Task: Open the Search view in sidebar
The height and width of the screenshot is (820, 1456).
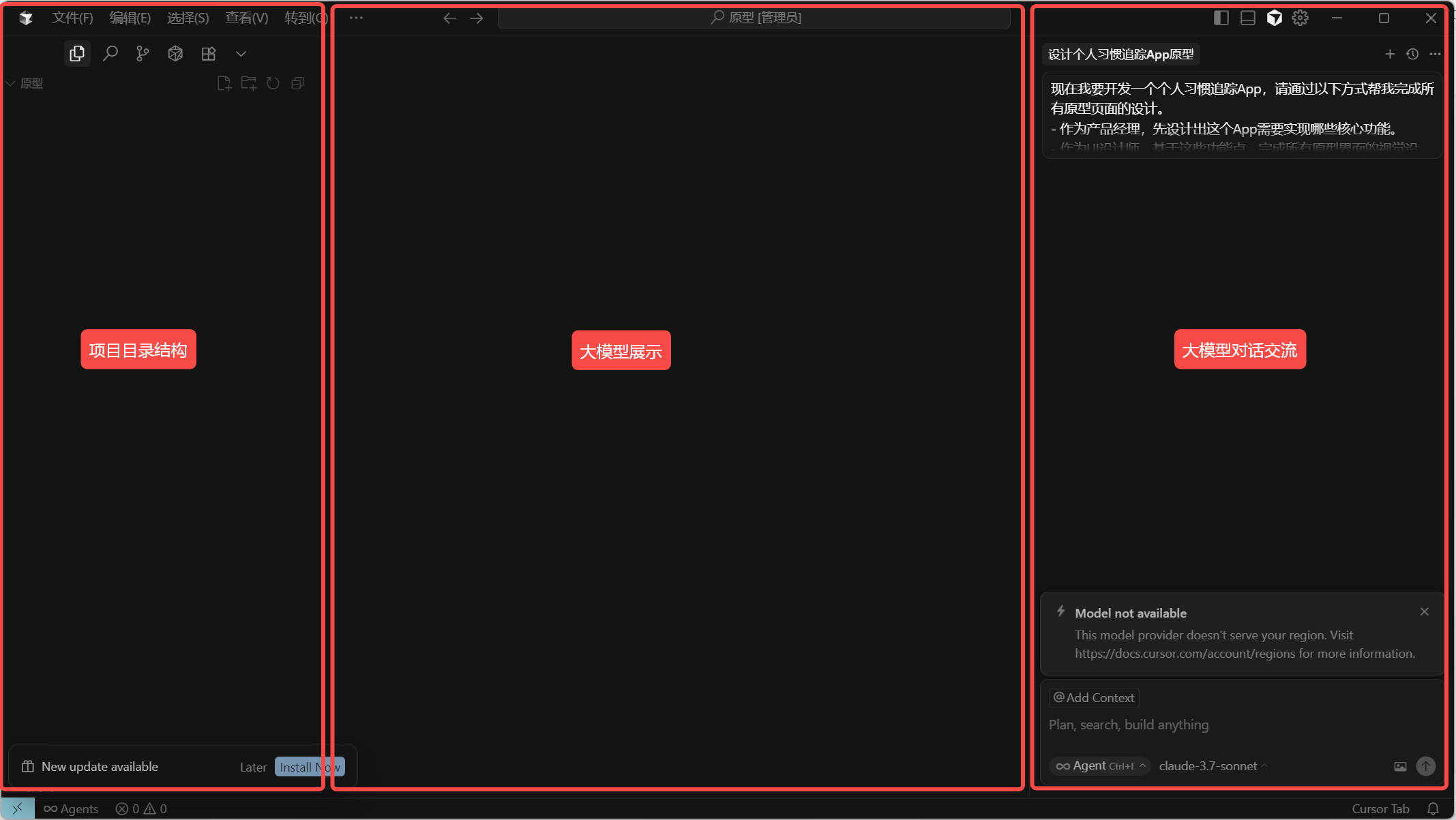Action: (x=110, y=53)
